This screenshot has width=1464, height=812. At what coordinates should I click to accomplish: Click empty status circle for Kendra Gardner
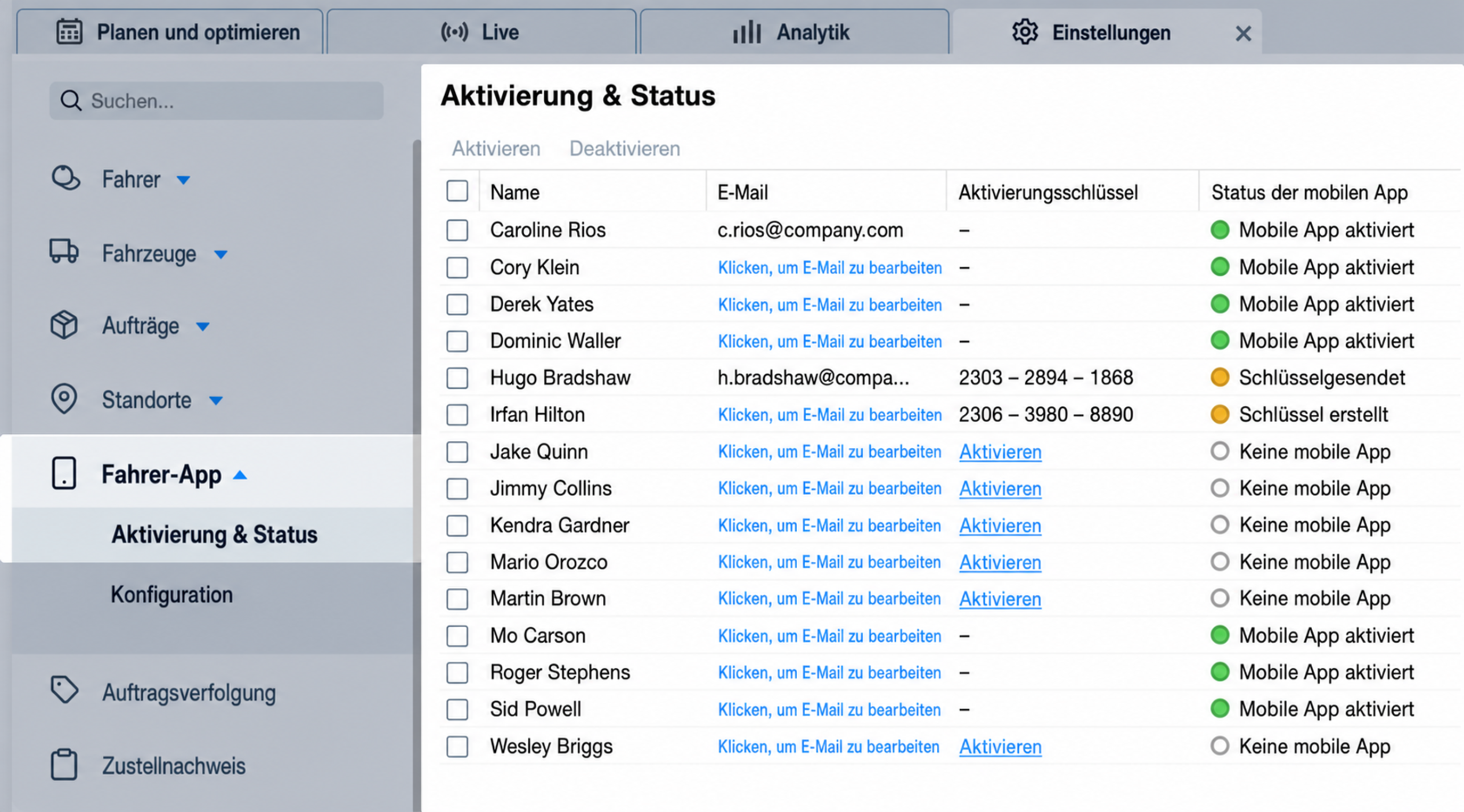click(x=1220, y=524)
